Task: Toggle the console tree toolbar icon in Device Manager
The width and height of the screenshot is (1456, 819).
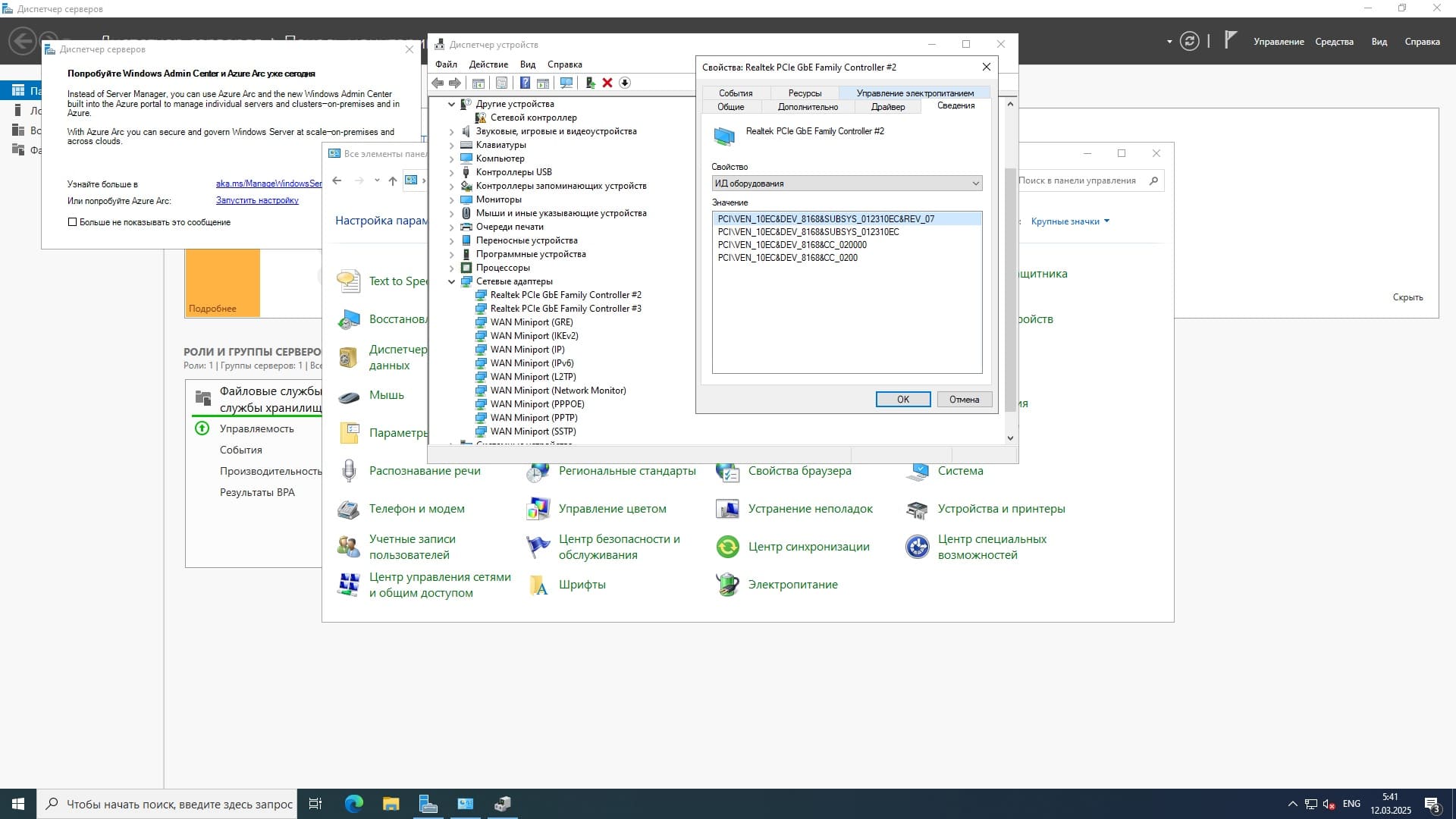Action: pyautogui.click(x=479, y=83)
